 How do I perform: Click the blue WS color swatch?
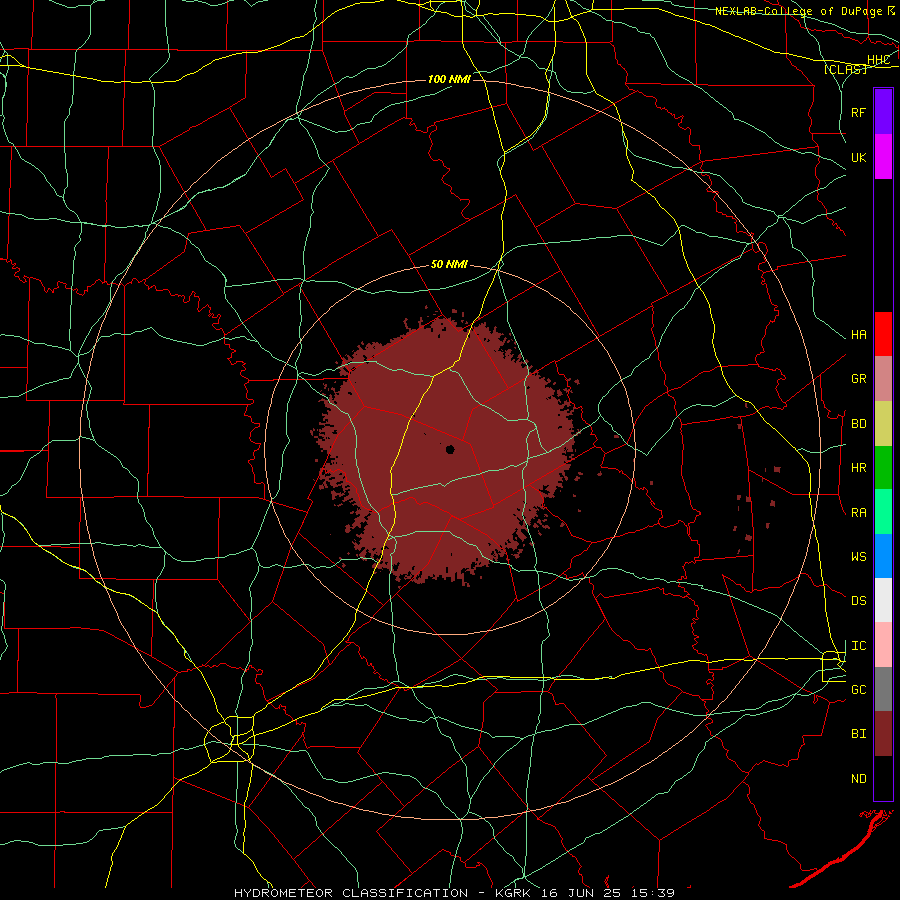coord(883,556)
